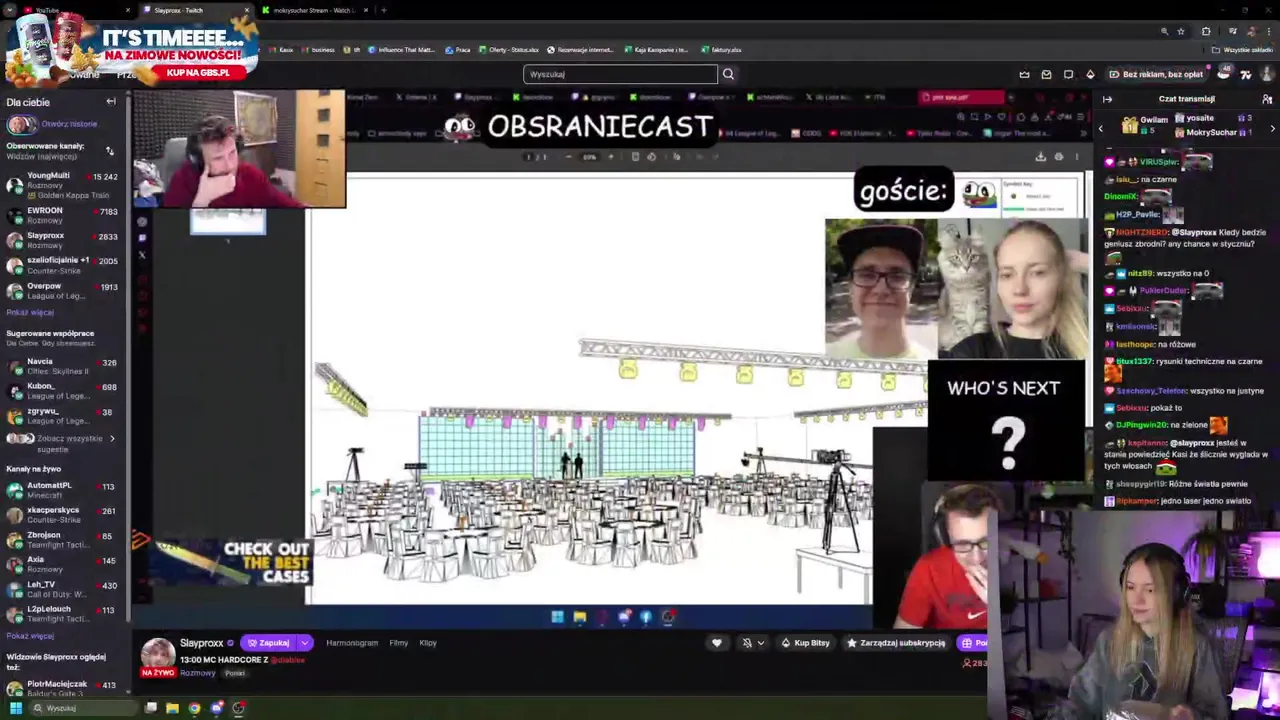Open the Axia live channel
This screenshot has width=1280, height=720.
click(x=63, y=564)
